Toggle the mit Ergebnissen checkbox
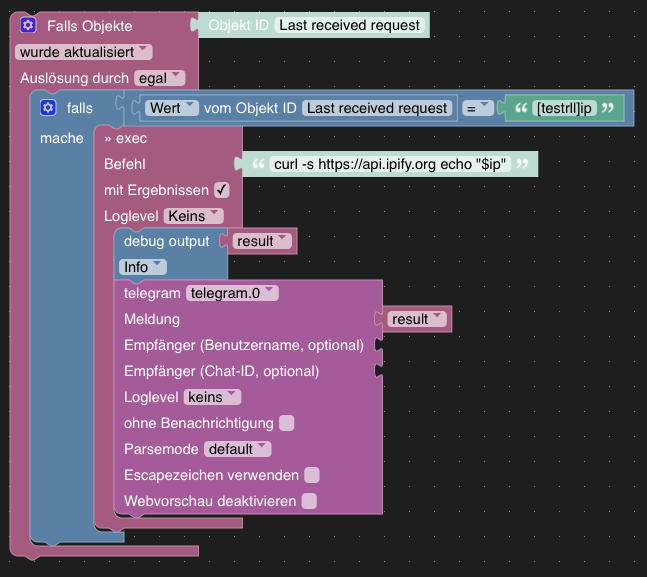Image resolution: width=647 pixels, height=577 pixels. (x=222, y=190)
